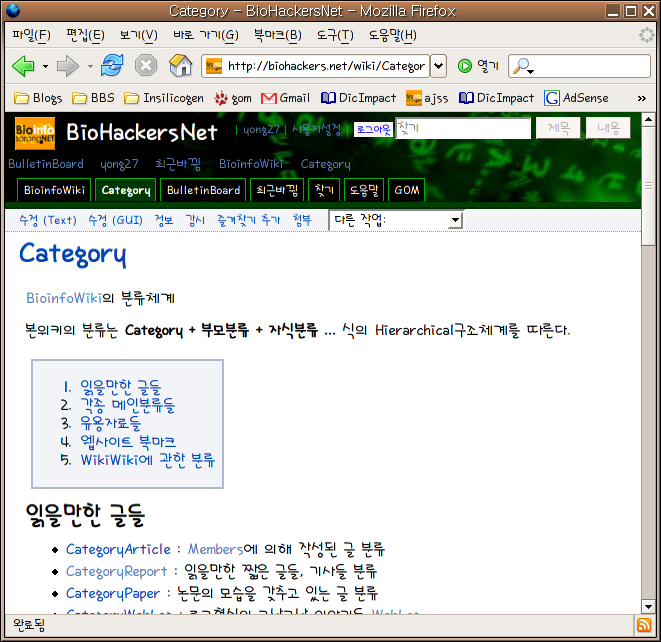This screenshot has height=642, width=661.
Task: Click the Back navigation arrow
Action: pyautogui.click(x=22, y=66)
